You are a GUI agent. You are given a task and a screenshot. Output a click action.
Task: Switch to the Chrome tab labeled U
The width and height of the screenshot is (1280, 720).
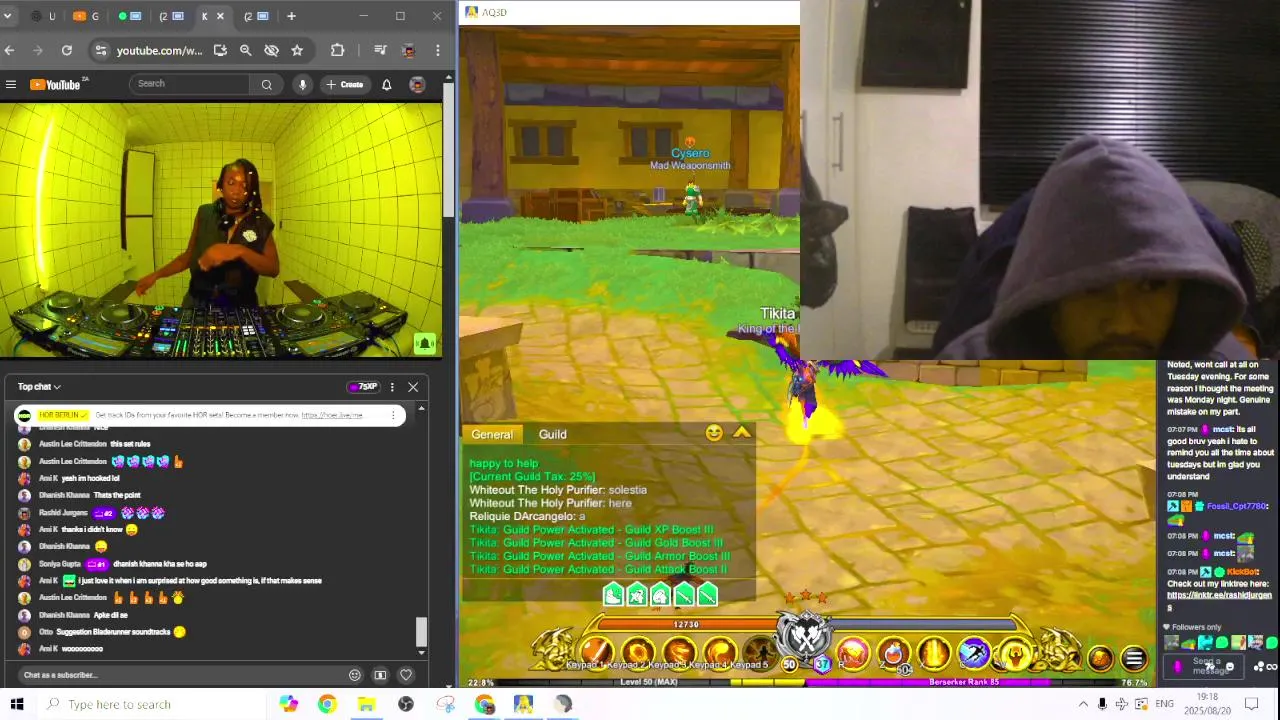coord(44,16)
